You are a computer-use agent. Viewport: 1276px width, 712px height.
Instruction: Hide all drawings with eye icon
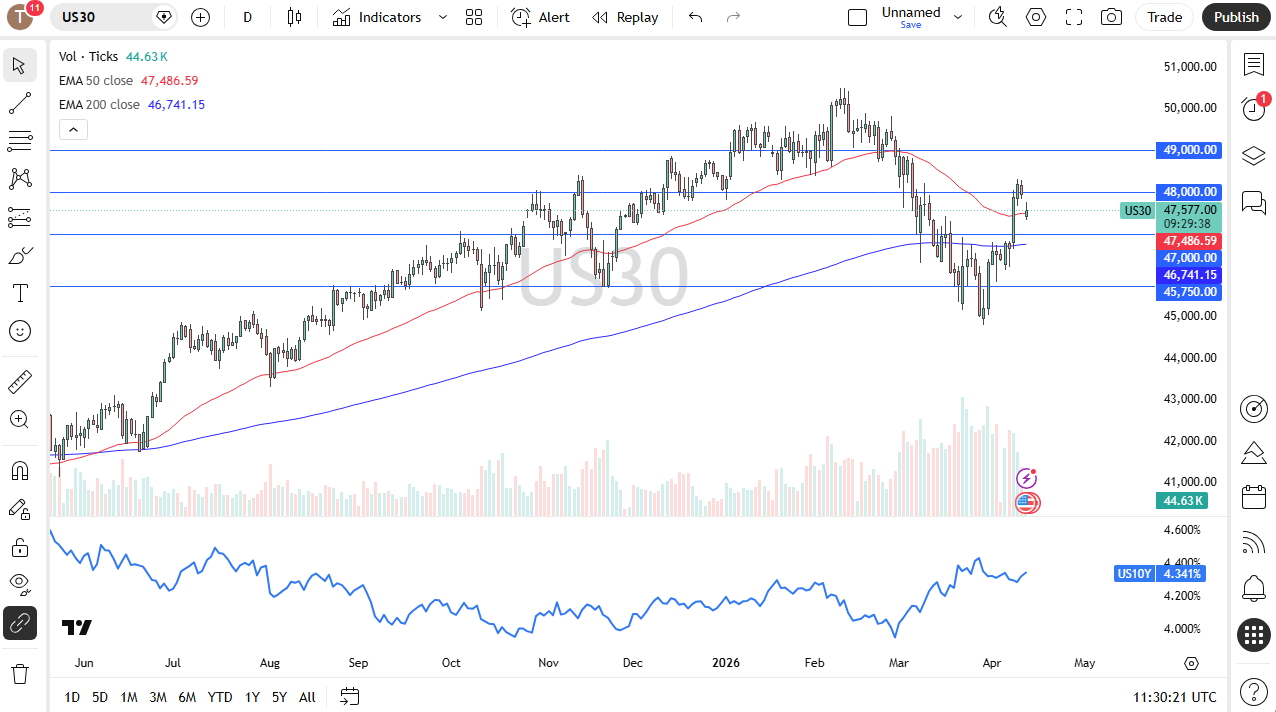click(x=19, y=583)
